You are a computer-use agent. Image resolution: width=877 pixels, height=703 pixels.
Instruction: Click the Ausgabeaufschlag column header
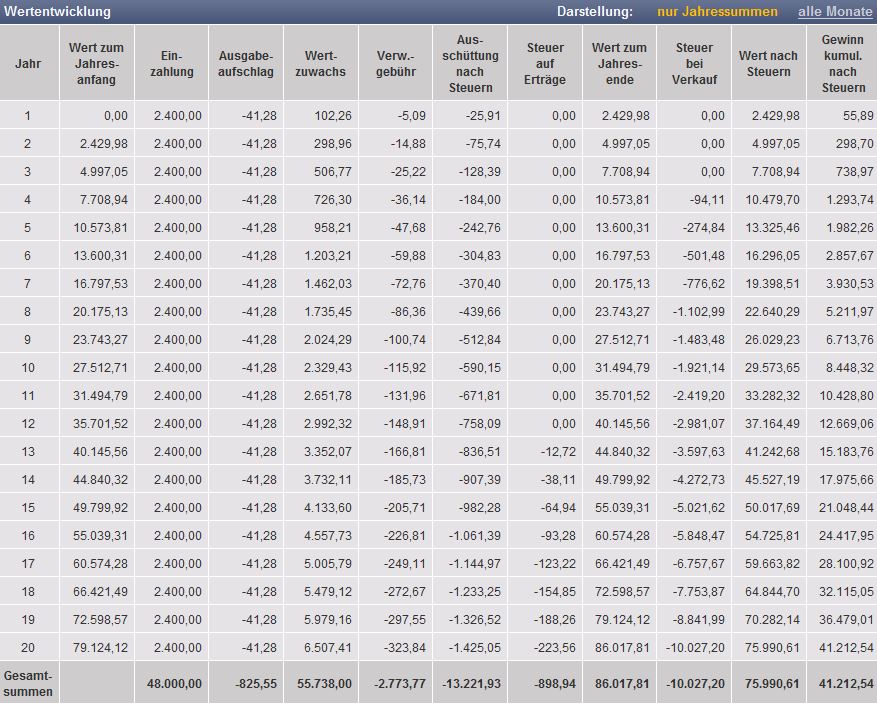tap(246, 63)
